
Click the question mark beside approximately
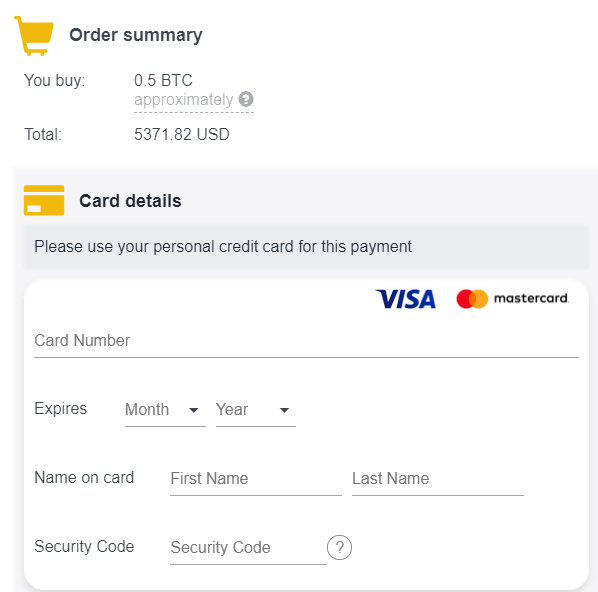click(x=246, y=99)
